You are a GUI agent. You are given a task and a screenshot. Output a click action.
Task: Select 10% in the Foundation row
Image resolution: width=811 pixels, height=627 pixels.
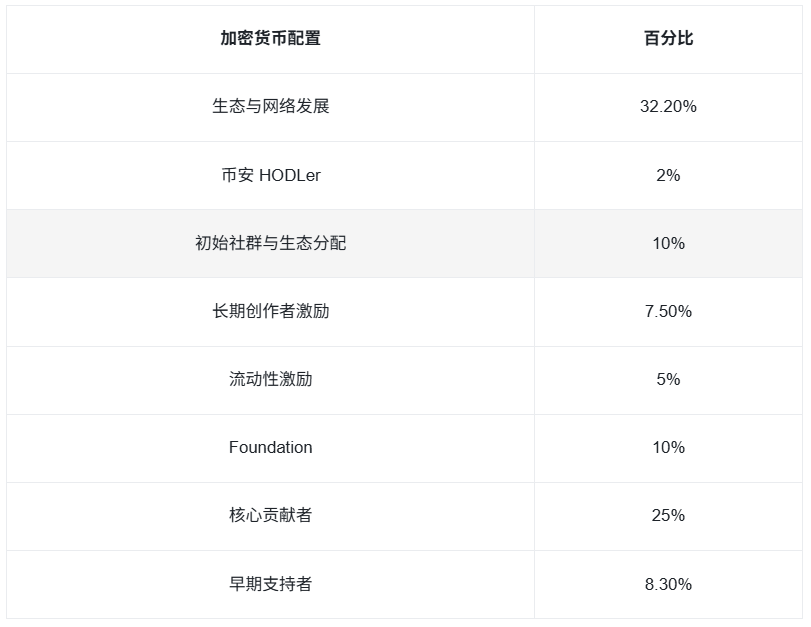[668, 447]
